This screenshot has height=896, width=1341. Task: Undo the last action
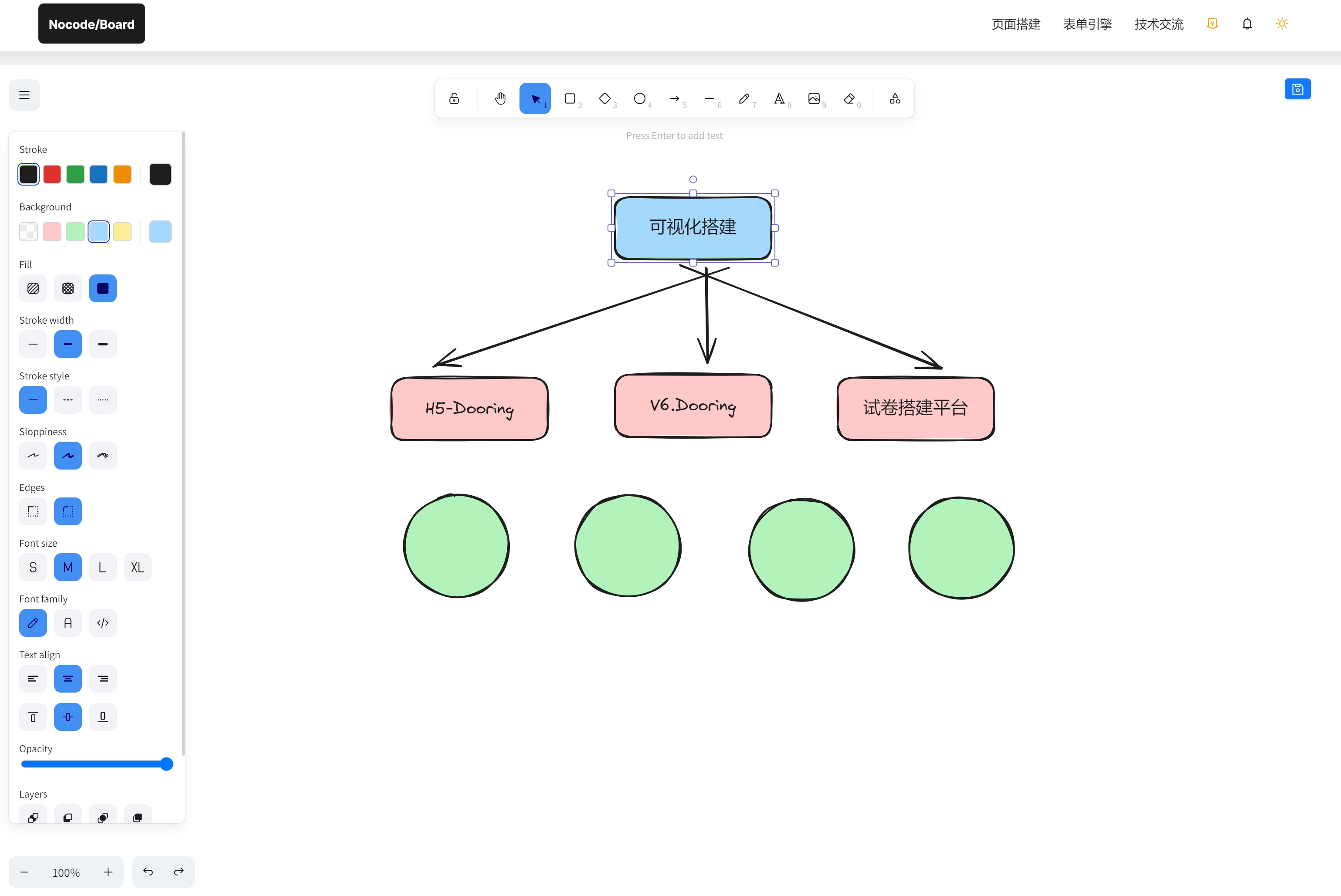tap(148, 872)
